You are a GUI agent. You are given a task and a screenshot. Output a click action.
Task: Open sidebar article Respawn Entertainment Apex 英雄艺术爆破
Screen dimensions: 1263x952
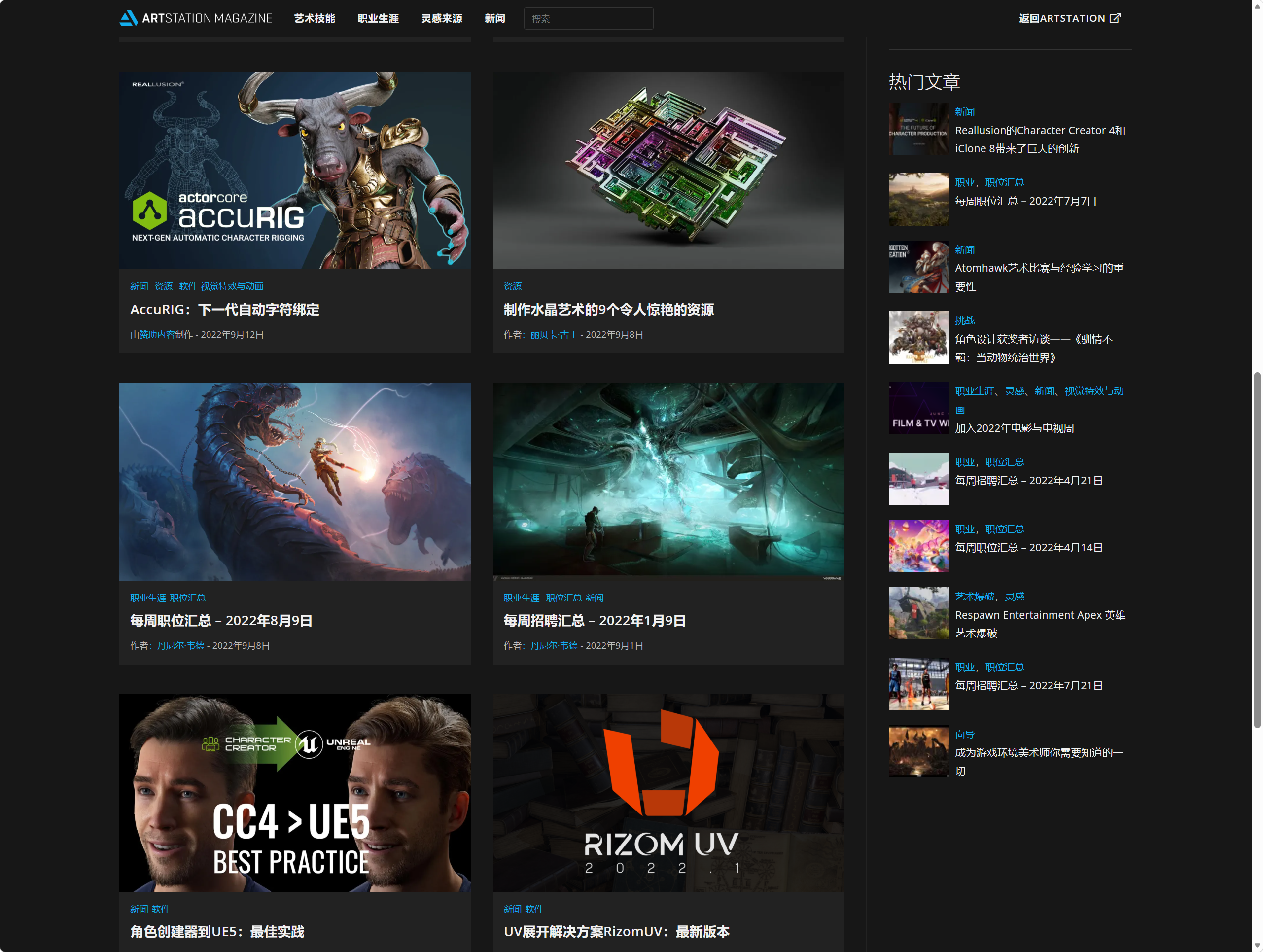coord(1040,624)
